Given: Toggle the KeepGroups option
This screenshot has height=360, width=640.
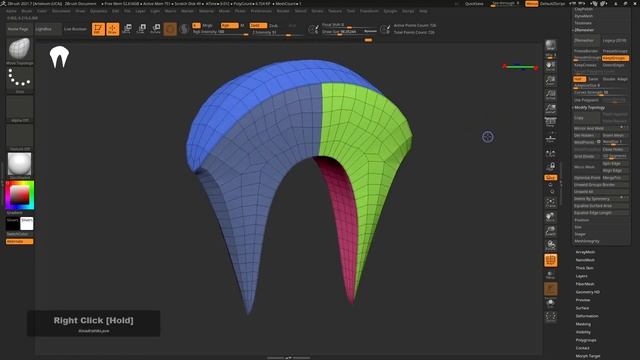Looking at the screenshot, I should pyautogui.click(x=615, y=58).
